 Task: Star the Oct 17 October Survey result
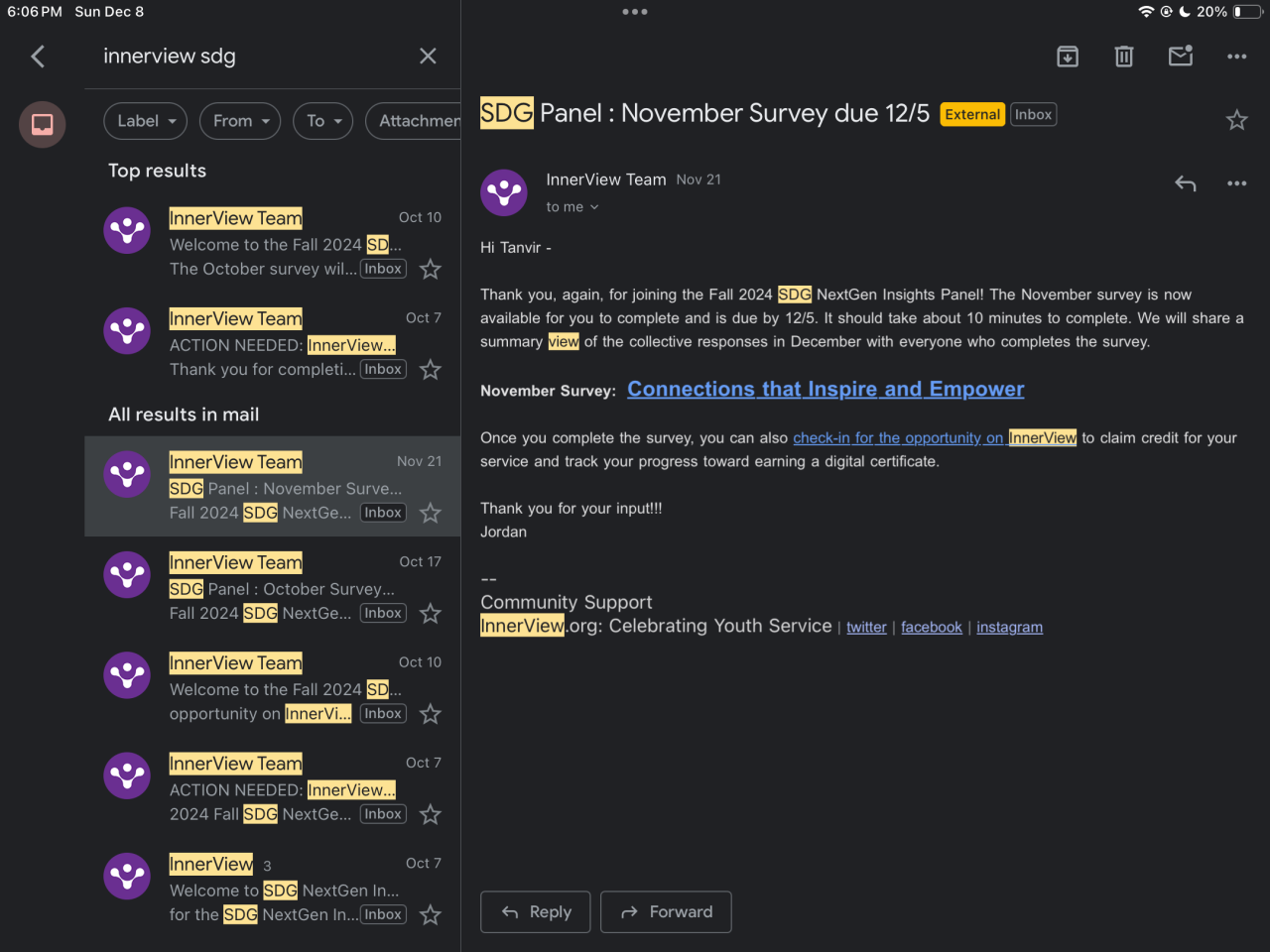[431, 614]
